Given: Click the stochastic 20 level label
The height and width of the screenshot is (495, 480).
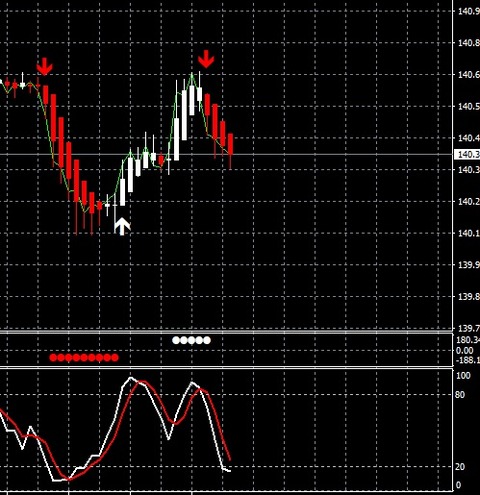Looking at the screenshot, I should (x=460, y=467).
